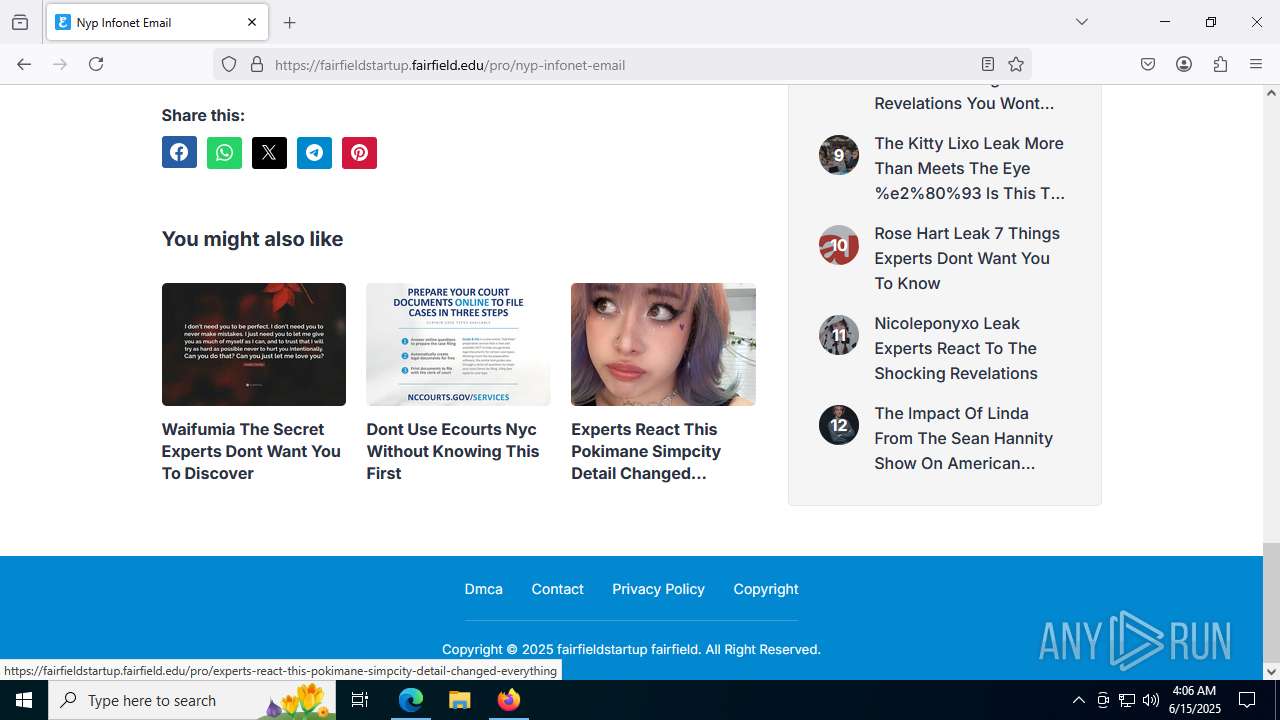Image resolution: width=1280 pixels, height=720 pixels.
Task: Click the taskbar search box
Action: coord(192,700)
